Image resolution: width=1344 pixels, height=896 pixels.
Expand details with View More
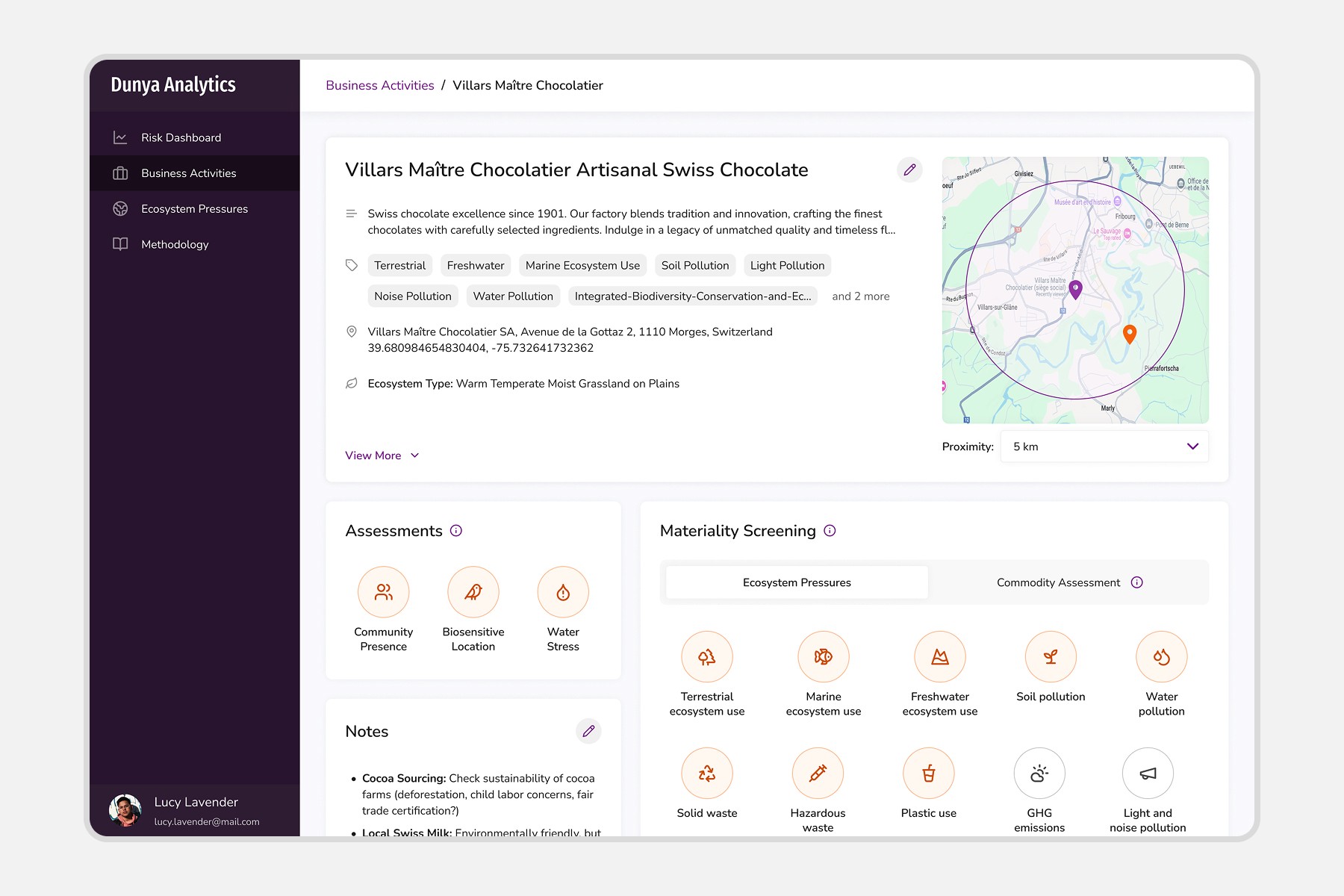pyautogui.click(x=382, y=455)
